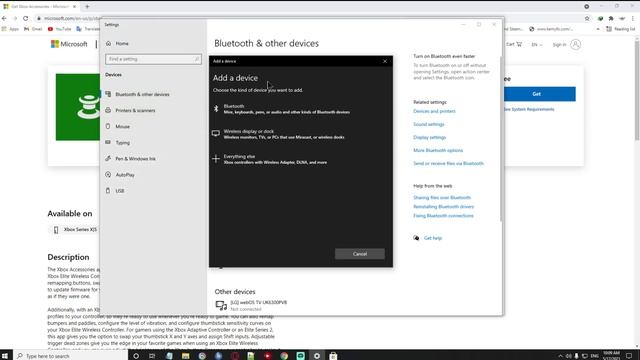Reload the browser page

click(25, 18)
